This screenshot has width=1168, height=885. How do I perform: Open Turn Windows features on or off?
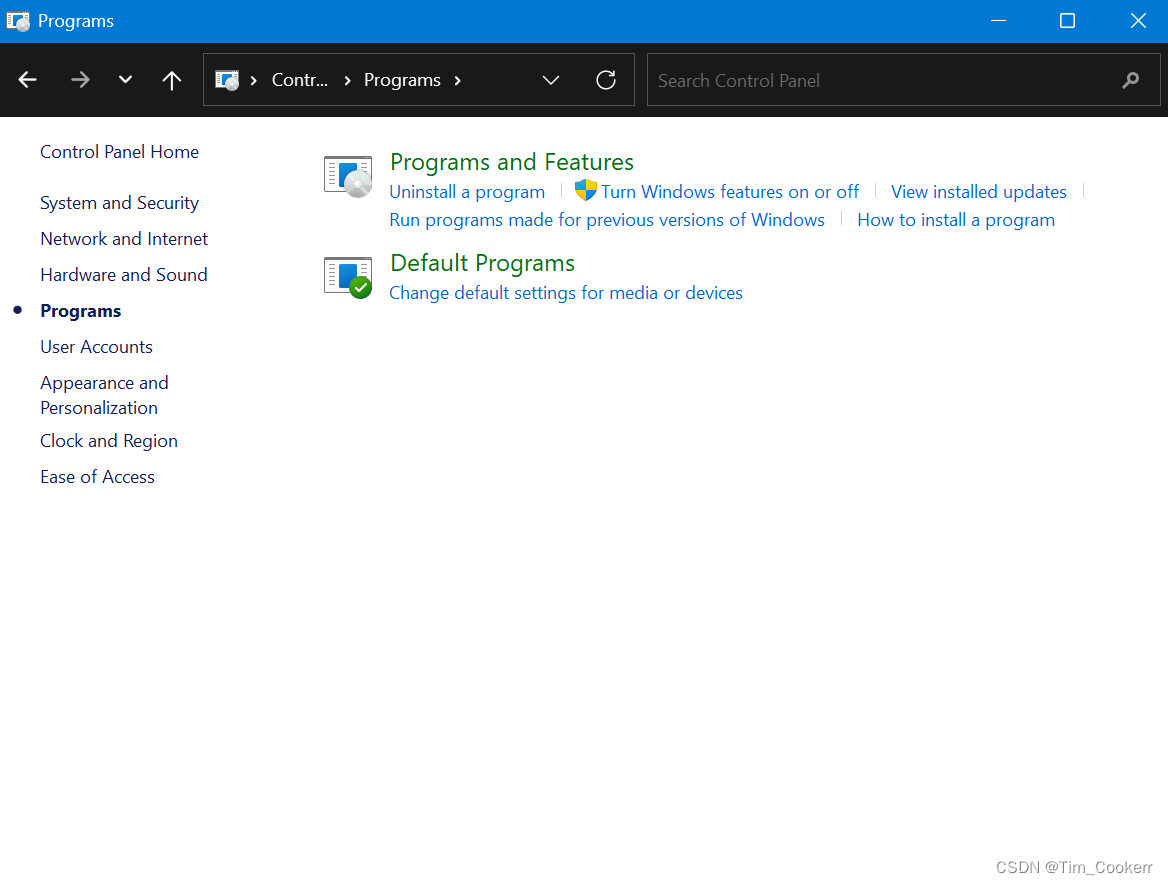(x=730, y=192)
